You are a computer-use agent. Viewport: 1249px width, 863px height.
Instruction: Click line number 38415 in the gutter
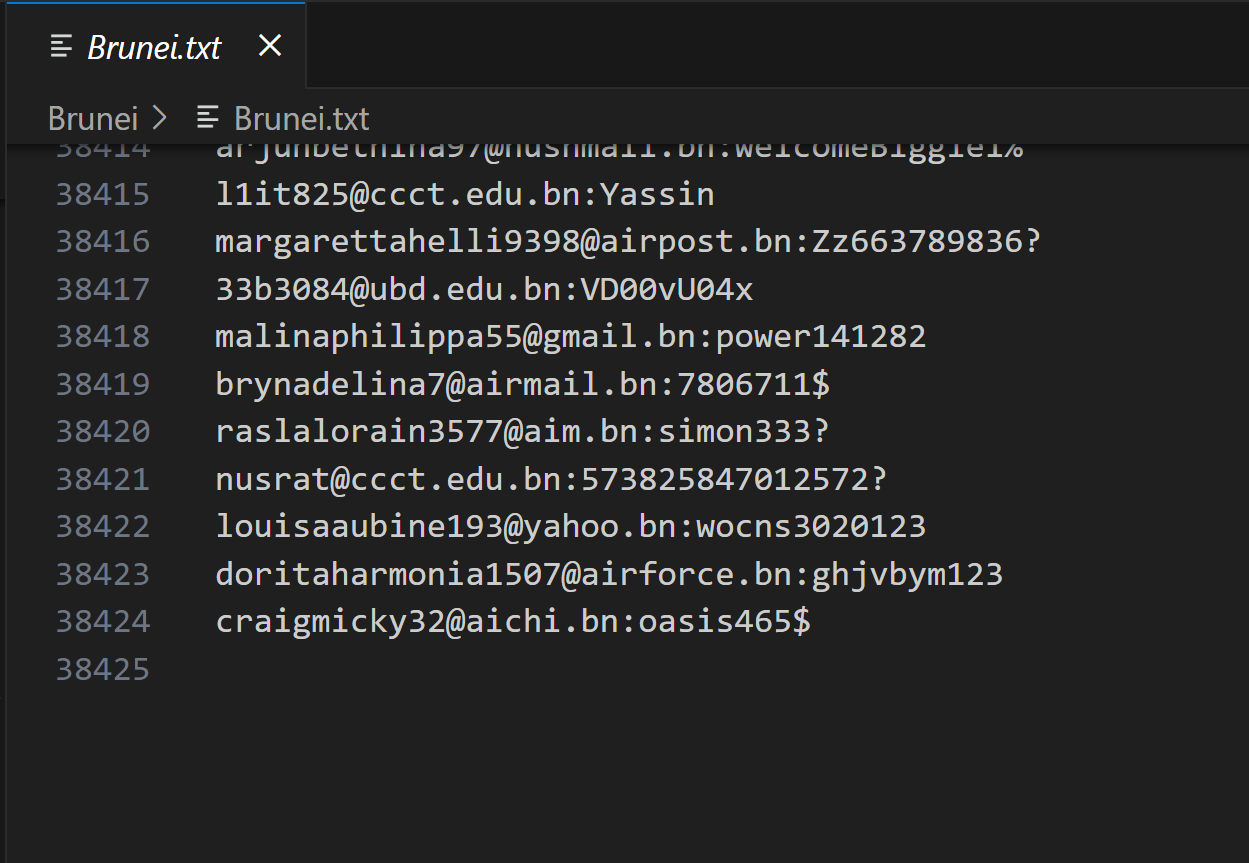(102, 194)
